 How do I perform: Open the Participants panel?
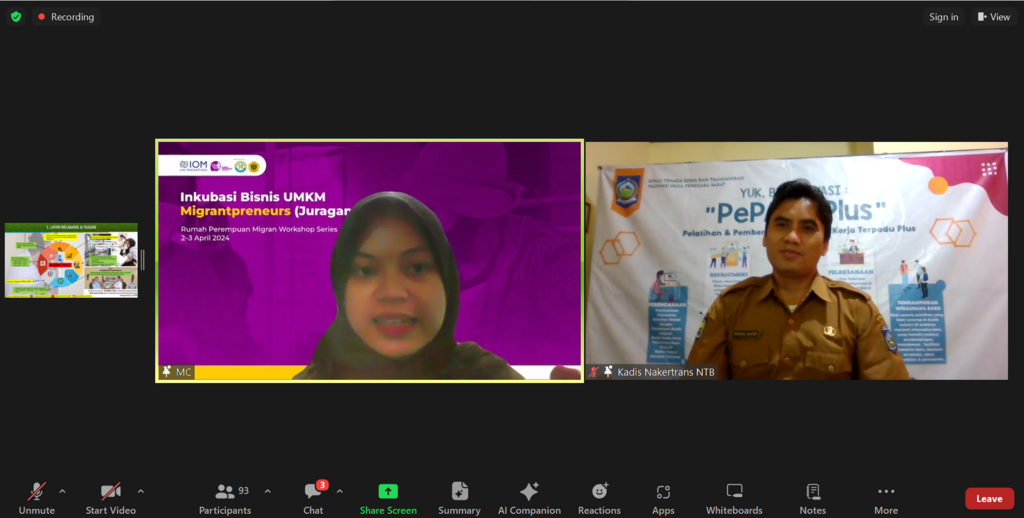pos(225,497)
